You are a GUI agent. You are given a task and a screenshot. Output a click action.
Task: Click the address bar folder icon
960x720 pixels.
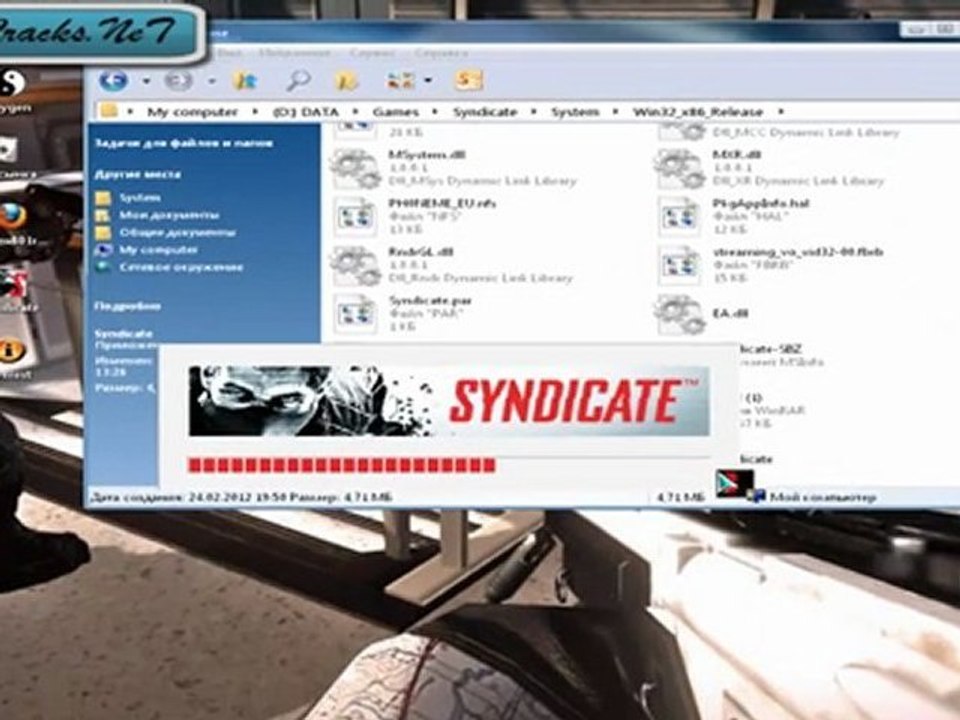click(x=108, y=111)
